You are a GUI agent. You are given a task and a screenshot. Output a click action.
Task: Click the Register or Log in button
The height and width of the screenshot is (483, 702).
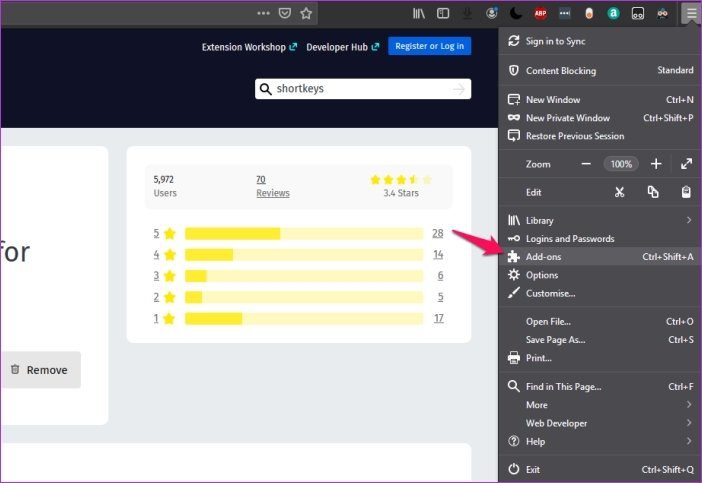coord(429,46)
